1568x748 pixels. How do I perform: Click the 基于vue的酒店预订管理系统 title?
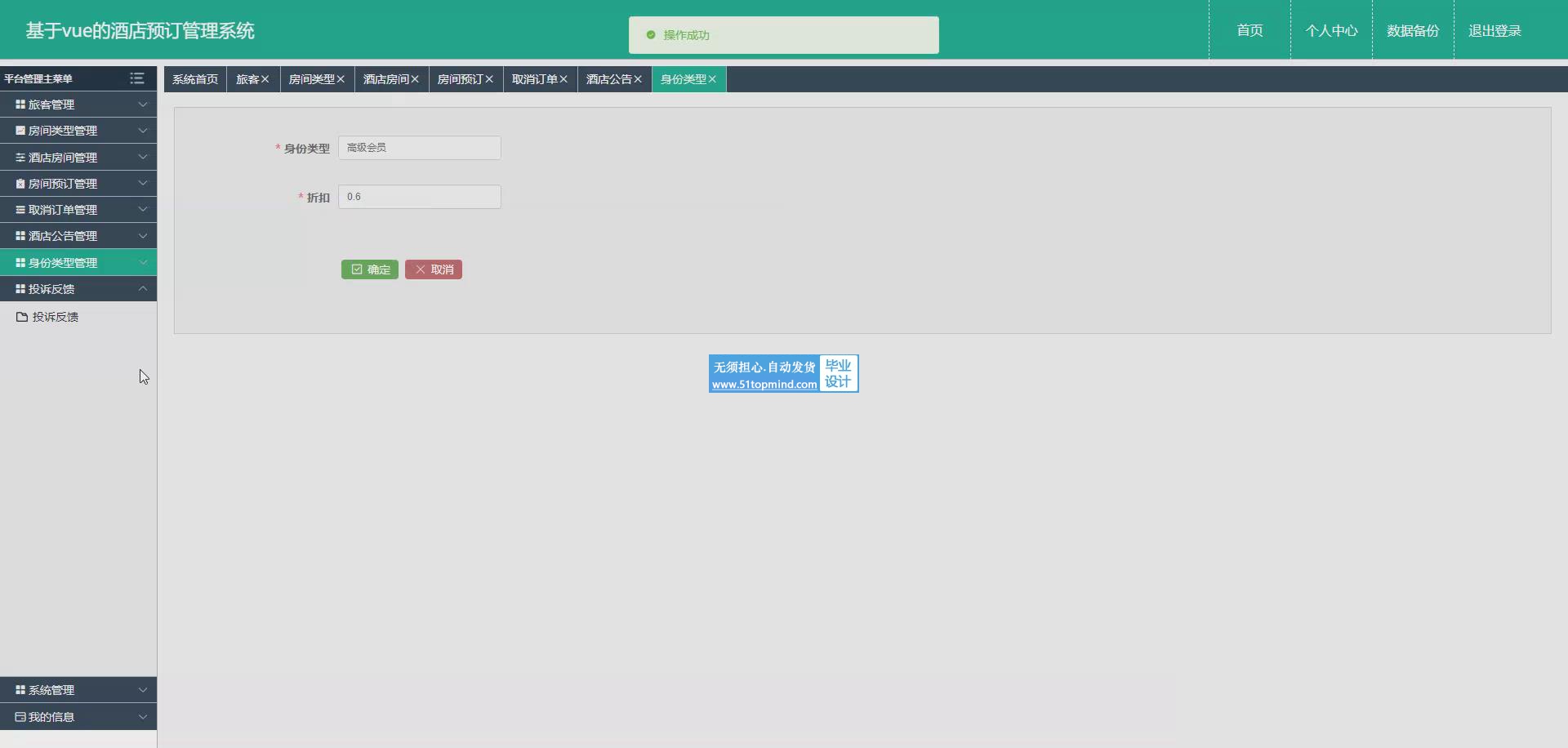click(140, 31)
